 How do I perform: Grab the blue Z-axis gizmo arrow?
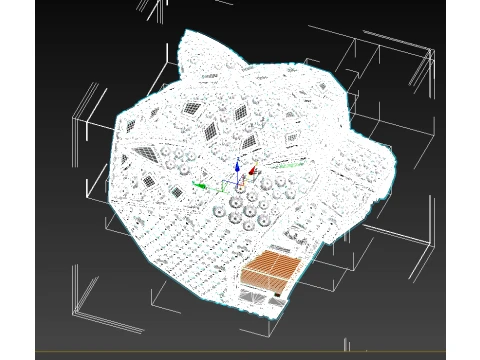(x=237, y=167)
